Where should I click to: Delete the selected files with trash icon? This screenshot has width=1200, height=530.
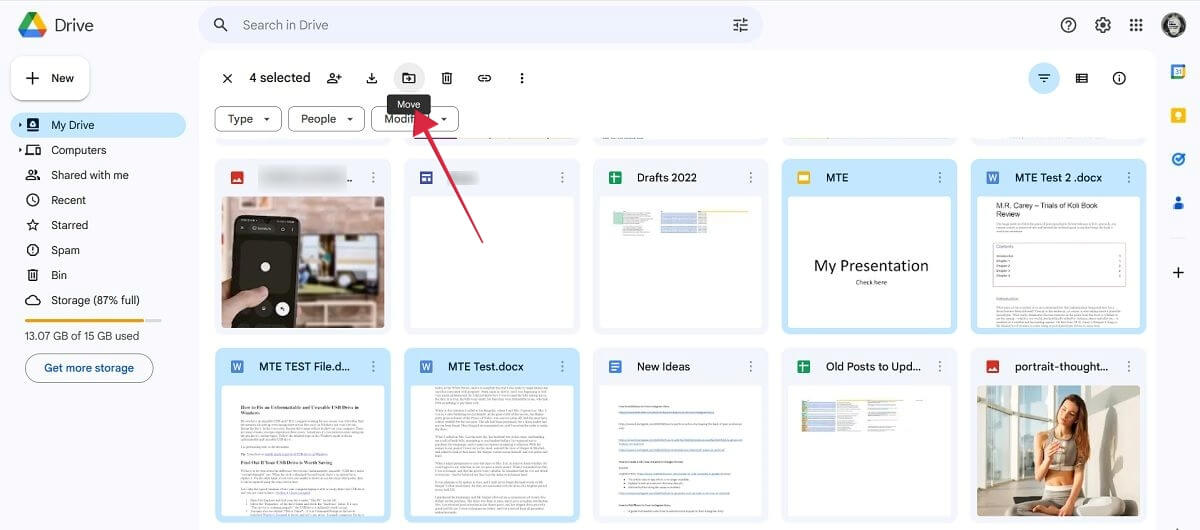pyautogui.click(x=447, y=78)
